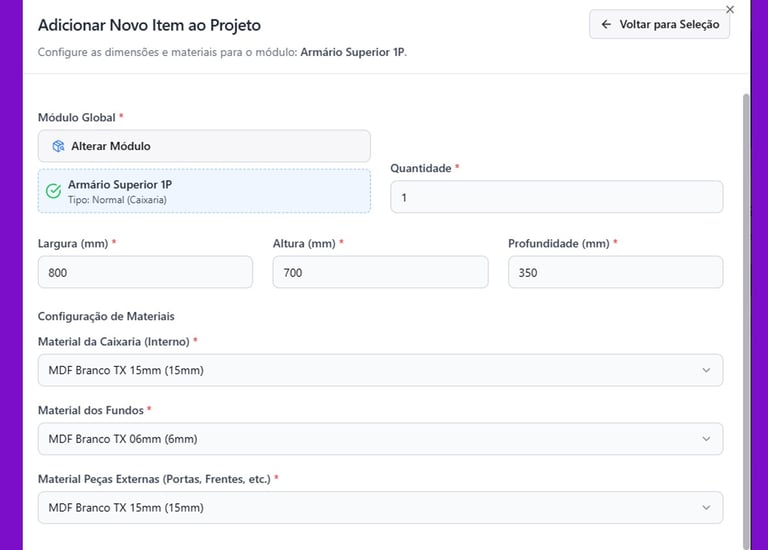Click the back arrow icon beside Voltar
Image resolution: width=768 pixels, height=550 pixels.
click(x=606, y=25)
